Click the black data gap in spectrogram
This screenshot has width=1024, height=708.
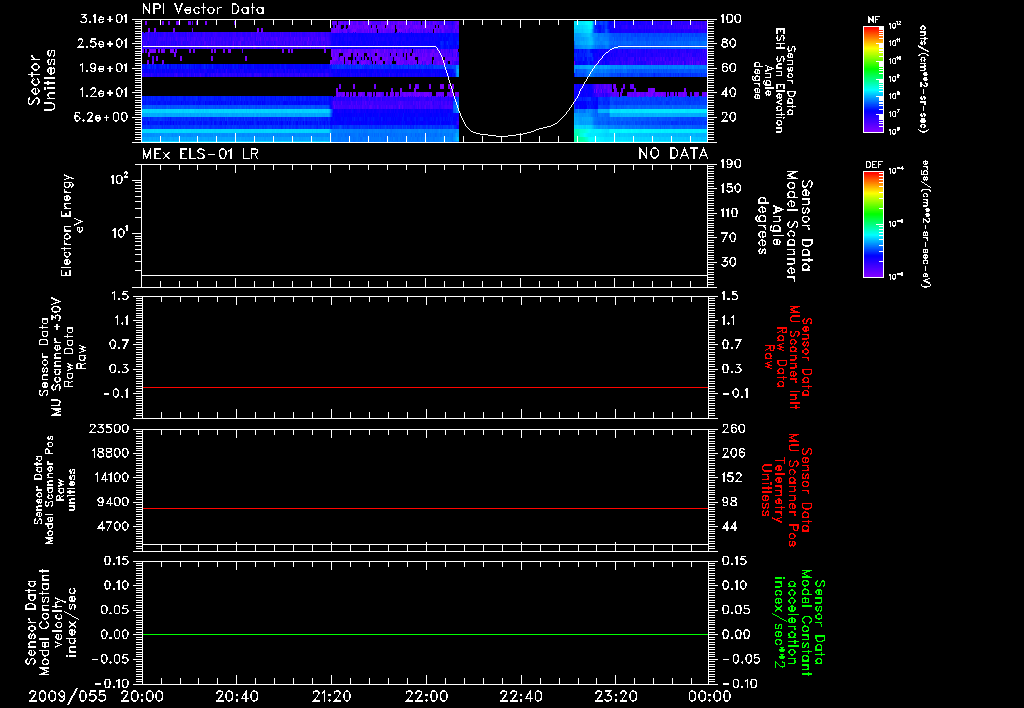[x=516, y=70]
